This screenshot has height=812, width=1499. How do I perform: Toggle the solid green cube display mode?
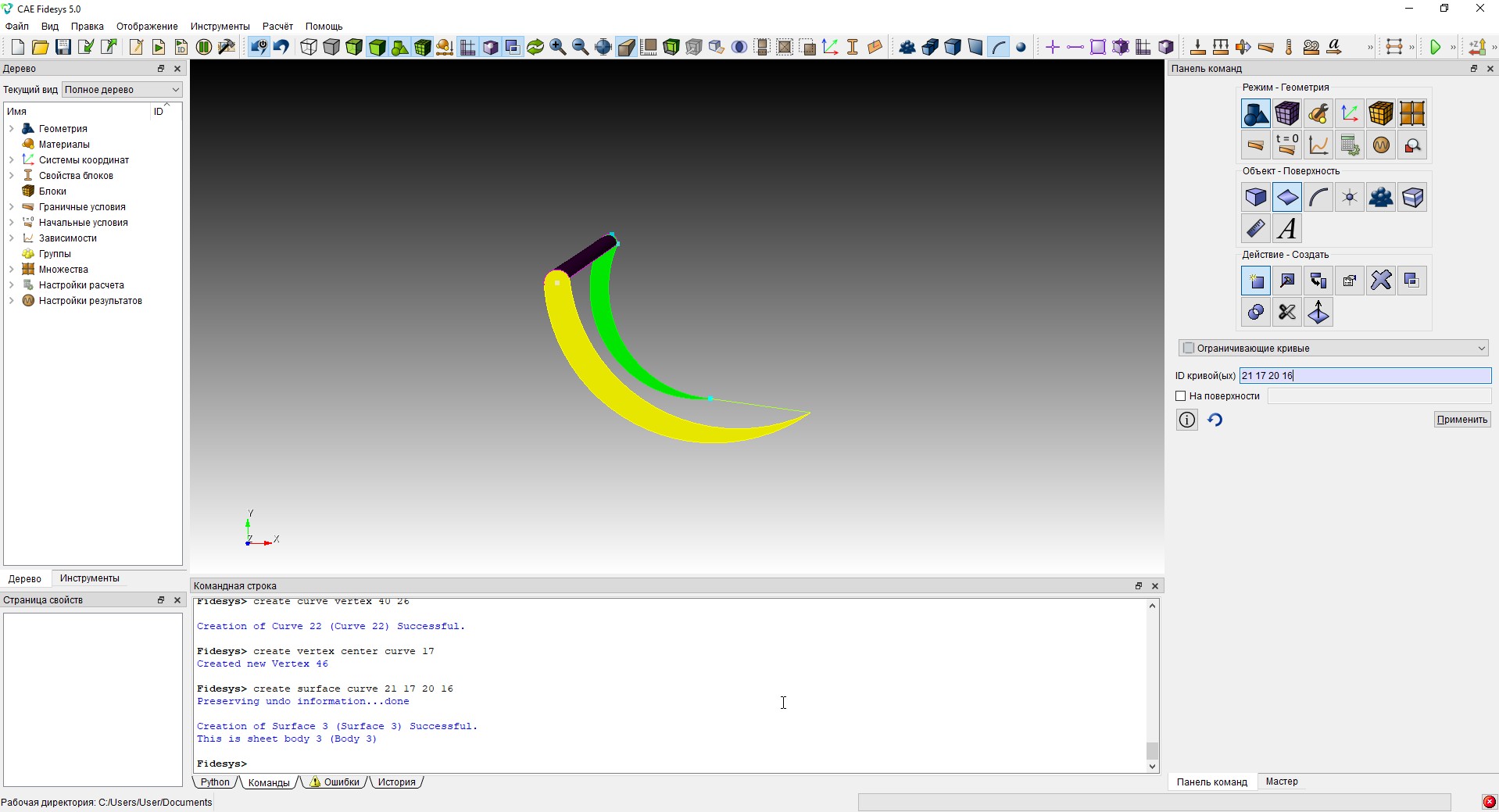(377, 48)
